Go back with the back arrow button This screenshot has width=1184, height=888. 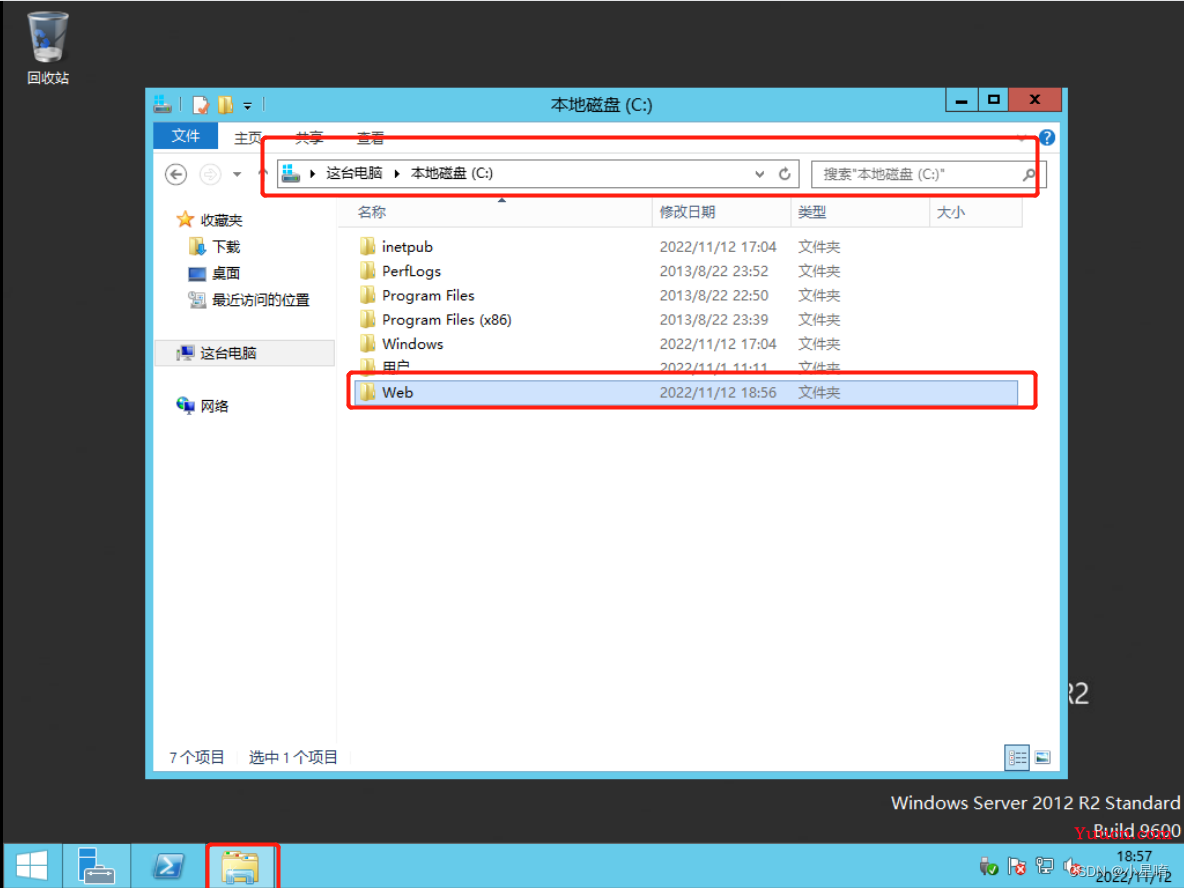[x=176, y=174]
